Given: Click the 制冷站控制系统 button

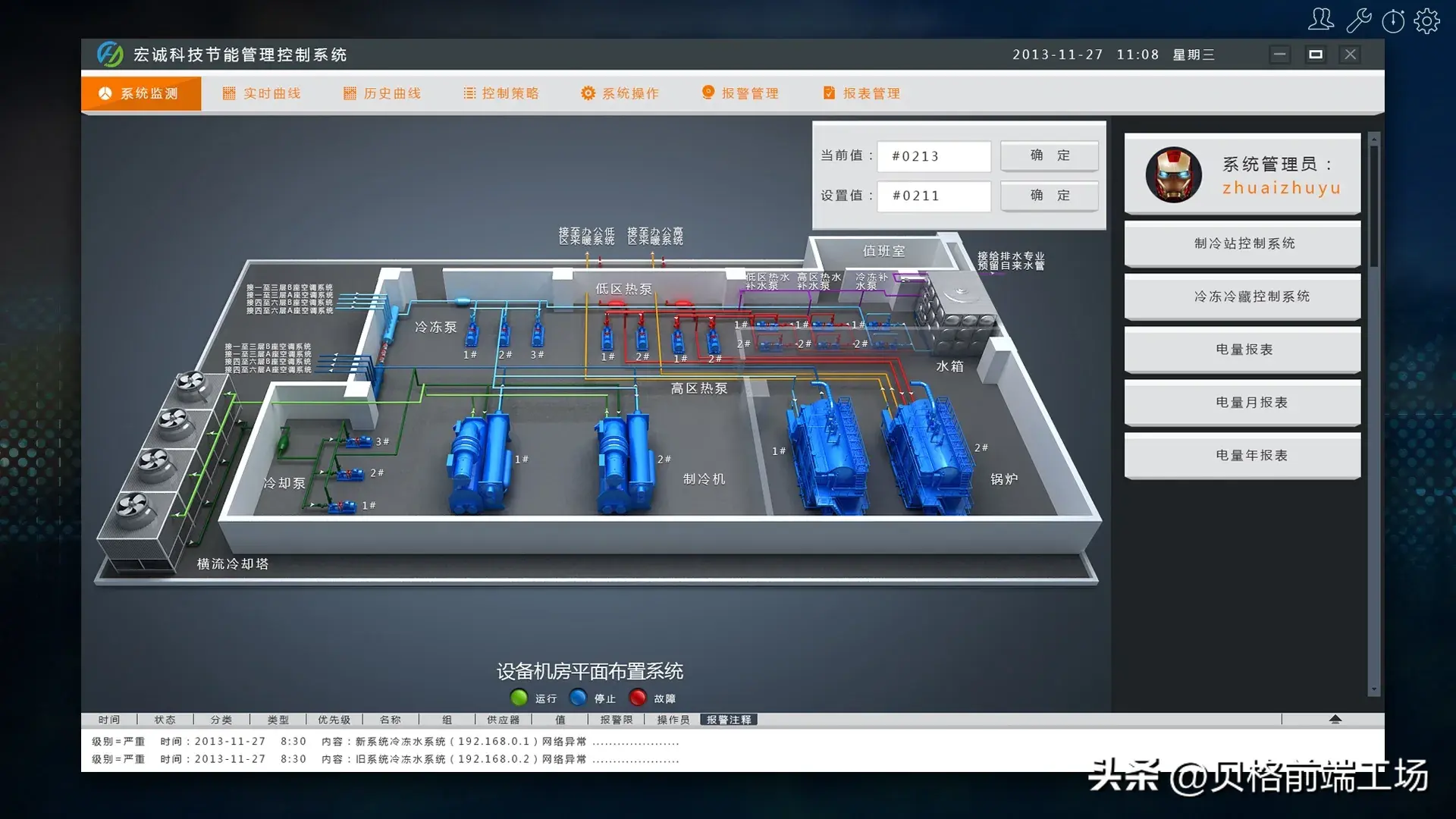Looking at the screenshot, I should (x=1243, y=243).
